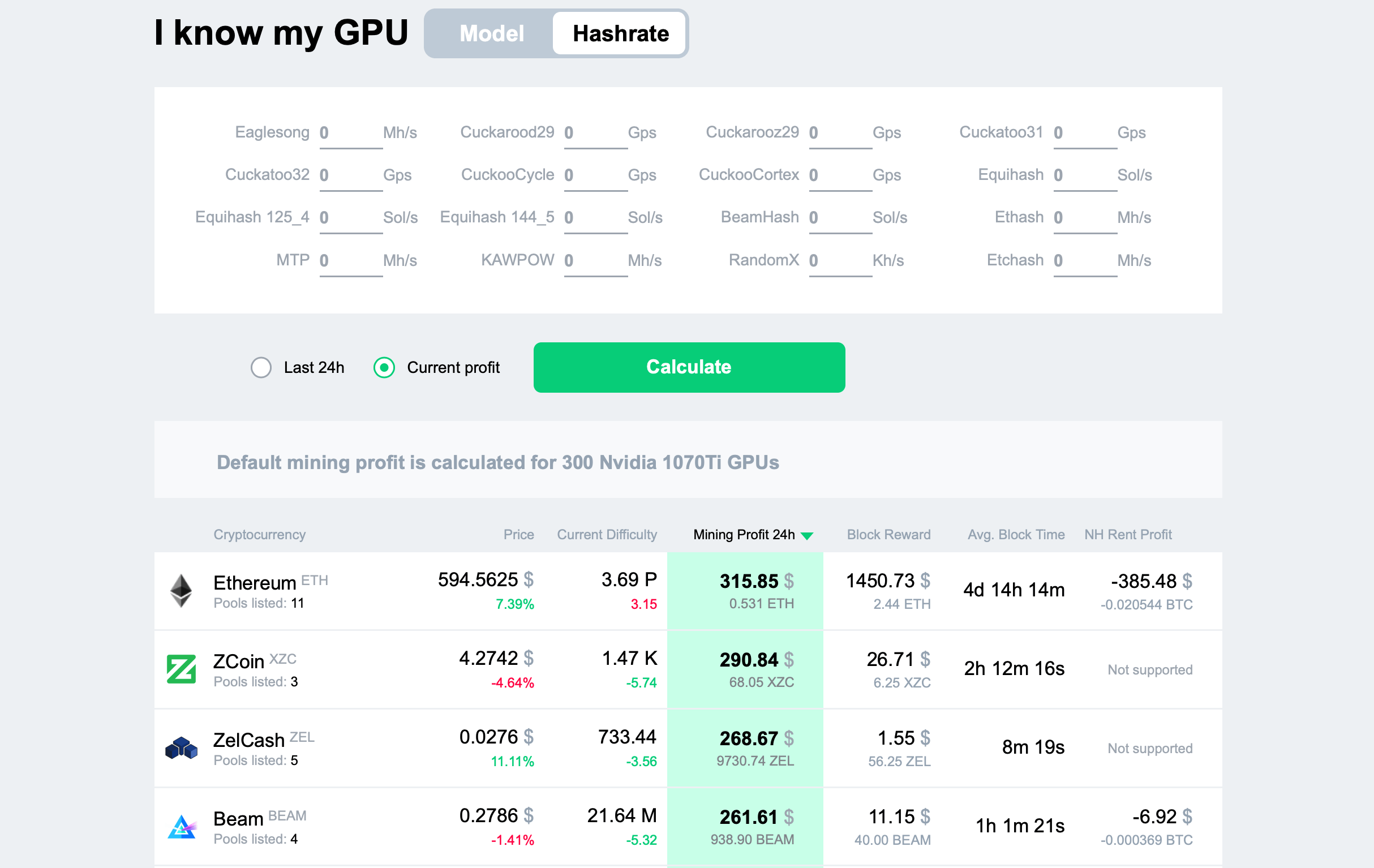Select the Current profit radio button

point(385,367)
